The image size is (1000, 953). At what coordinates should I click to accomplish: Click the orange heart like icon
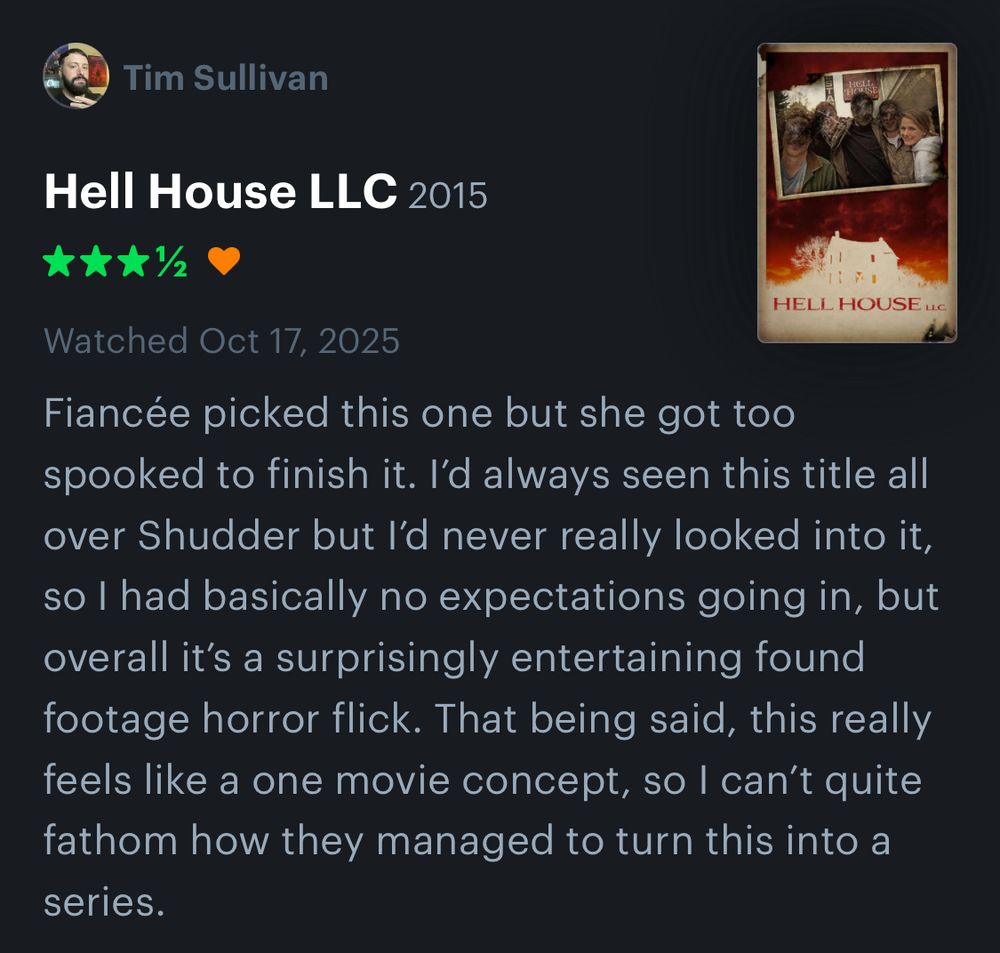click(x=224, y=261)
